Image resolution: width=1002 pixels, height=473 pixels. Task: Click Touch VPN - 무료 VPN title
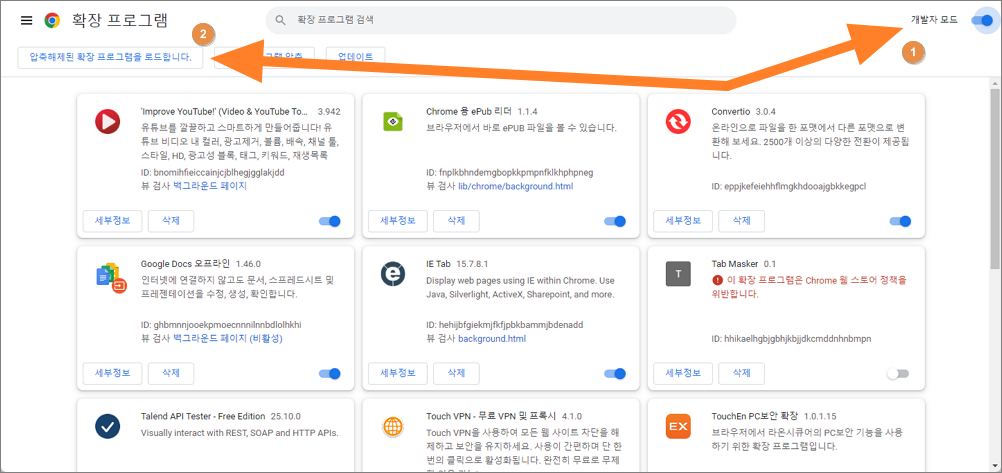tap(491, 415)
